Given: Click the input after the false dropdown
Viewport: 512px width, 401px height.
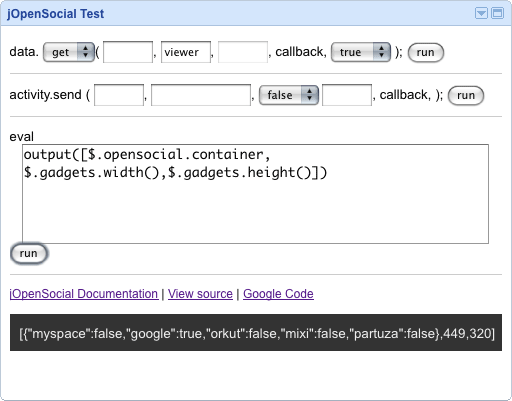Looking at the screenshot, I should 347,95.
